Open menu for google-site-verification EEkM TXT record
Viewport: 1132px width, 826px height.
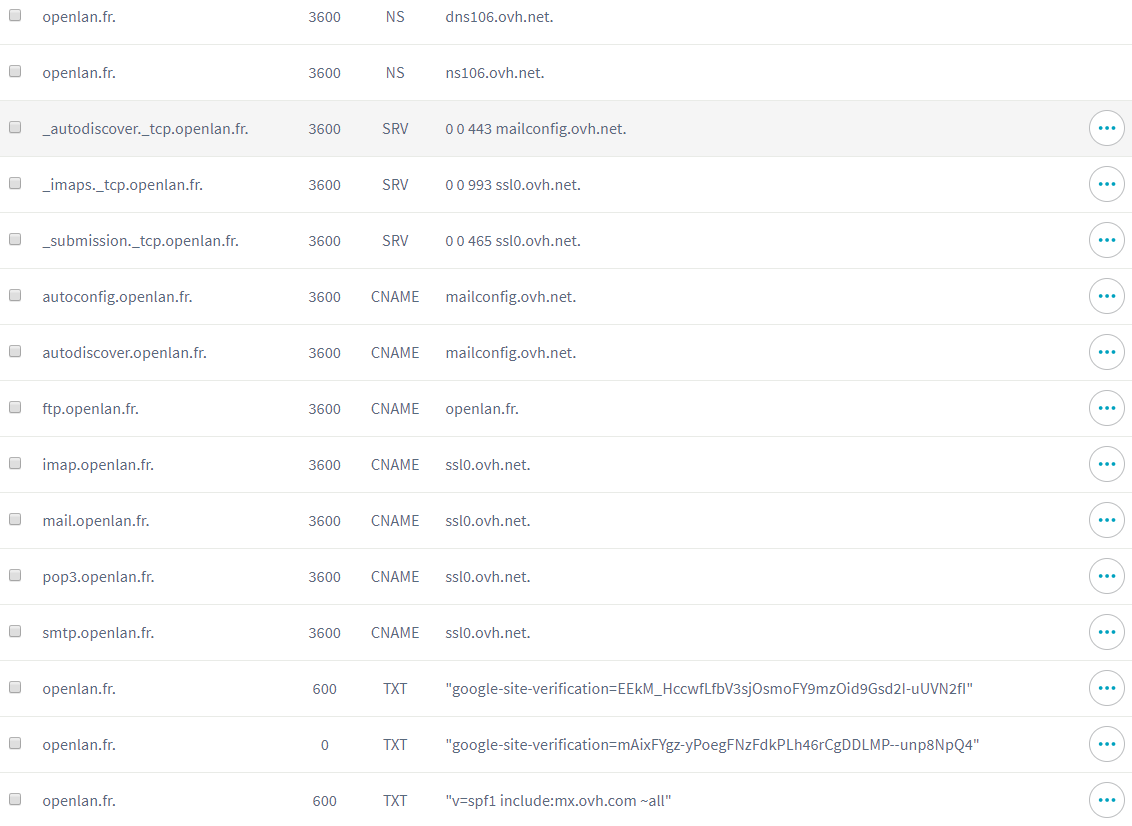click(x=1106, y=689)
